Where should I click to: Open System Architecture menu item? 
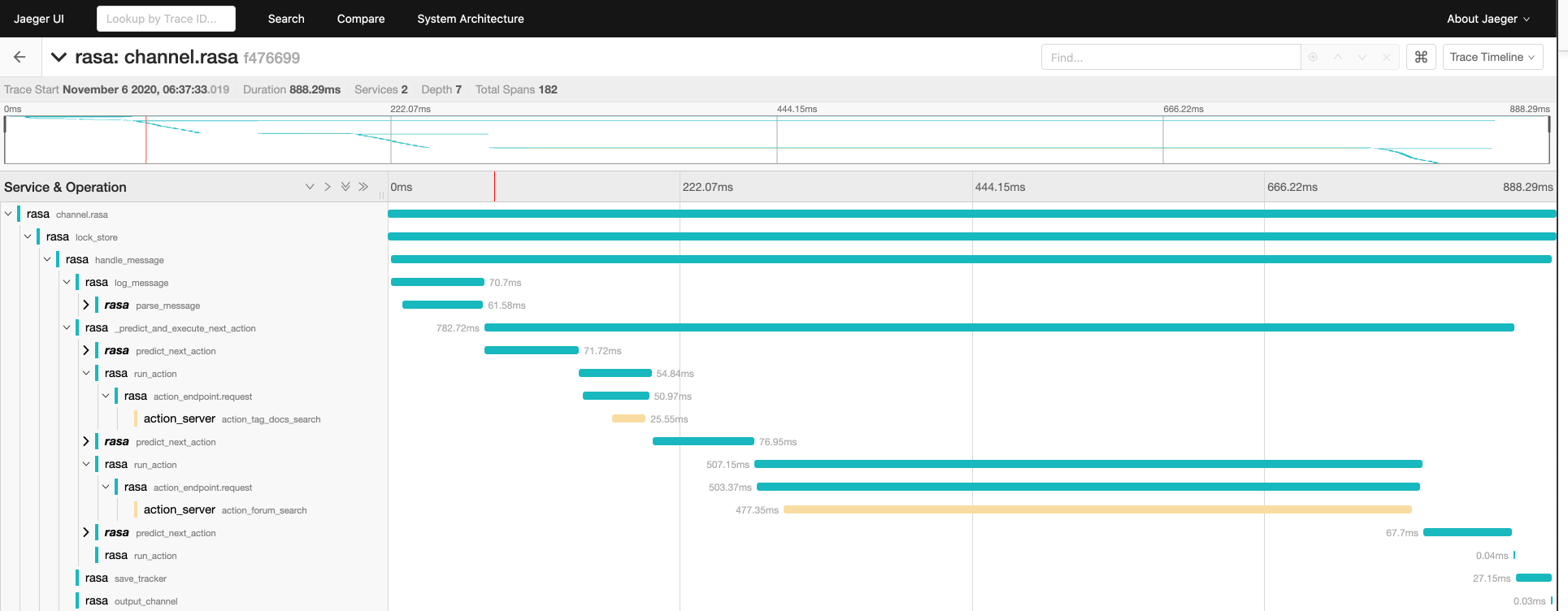click(471, 19)
